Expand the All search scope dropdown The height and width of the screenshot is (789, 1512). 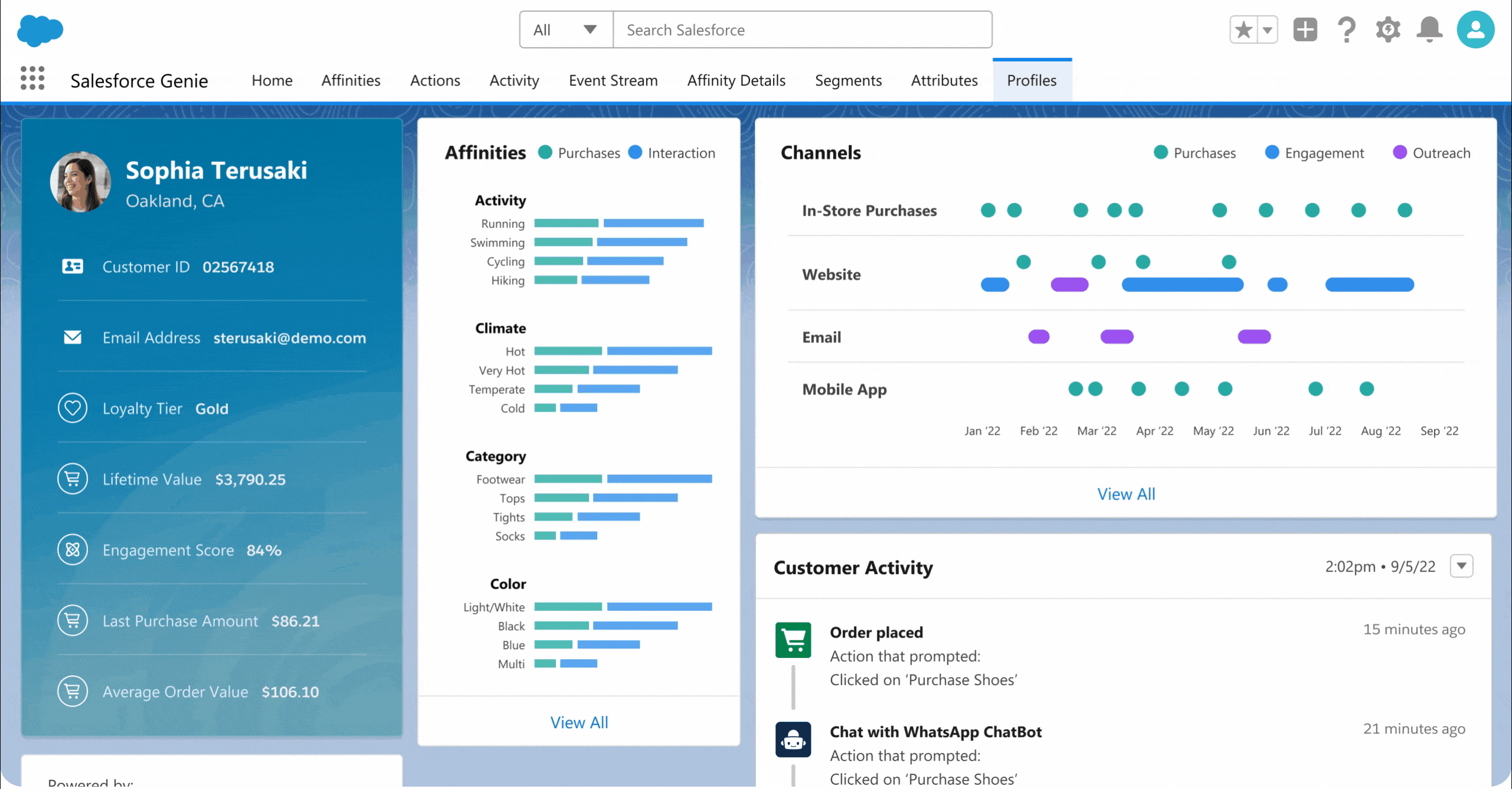coord(566,30)
